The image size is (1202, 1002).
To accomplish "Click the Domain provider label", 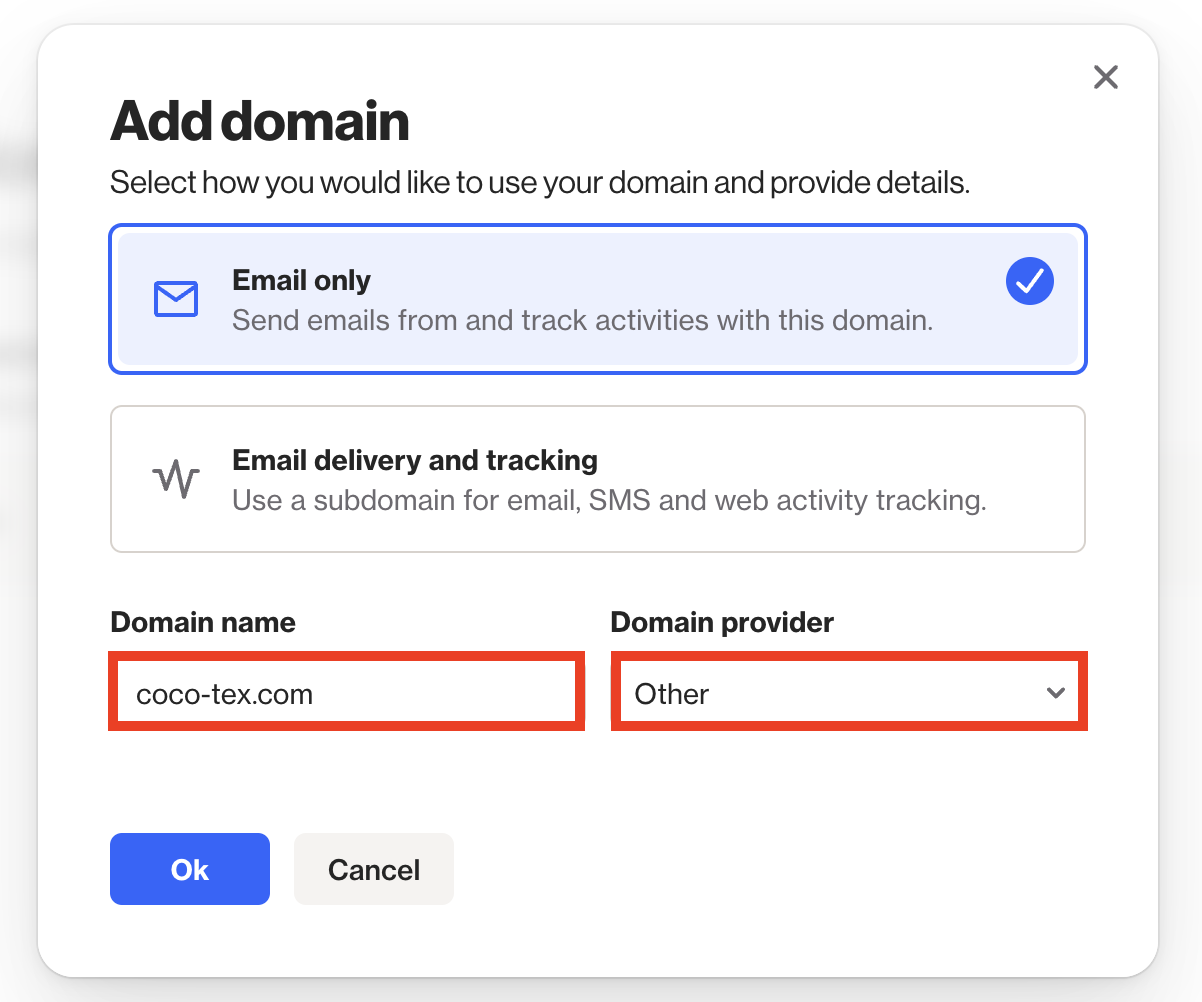I will click(x=722, y=622).
